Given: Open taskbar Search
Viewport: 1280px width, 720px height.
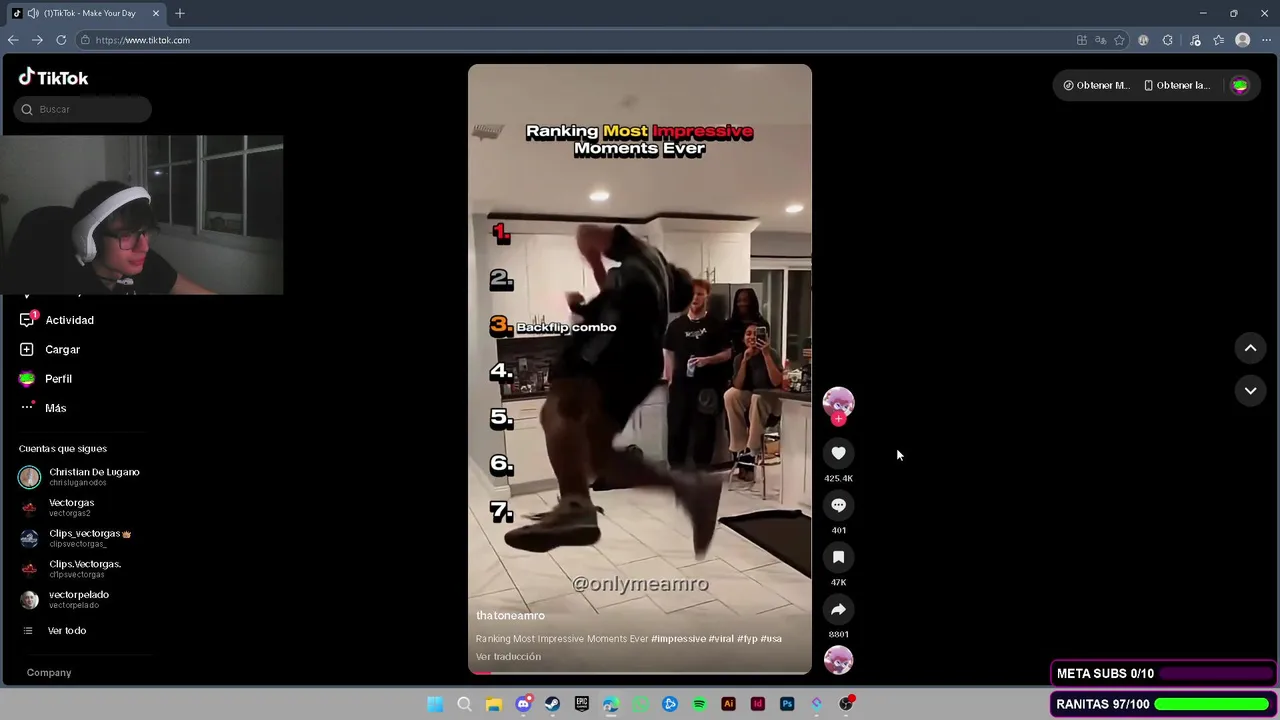Looking at the screenshot, I should (464, 704).
